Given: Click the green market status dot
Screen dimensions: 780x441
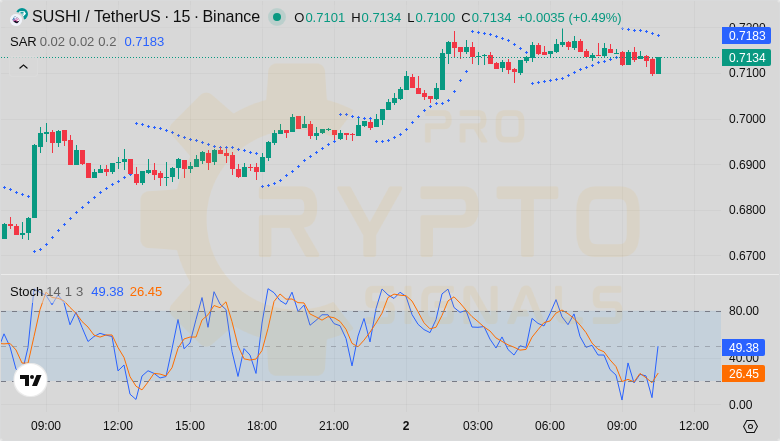Looking at the screenshot, I should click(x=277, y=17).
